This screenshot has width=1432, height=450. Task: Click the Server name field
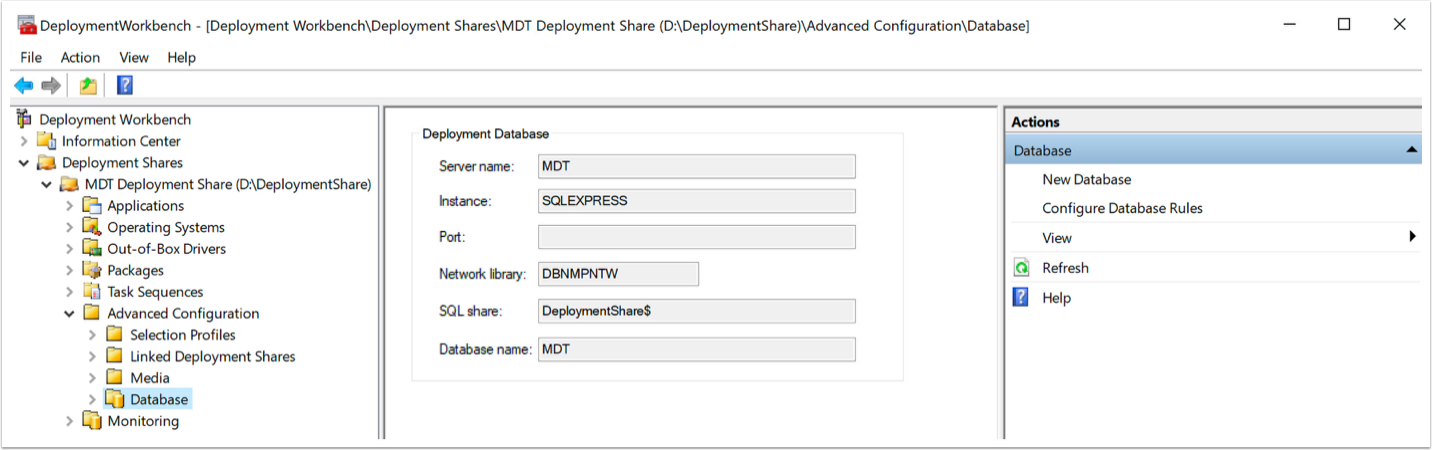(x=697, y=166)
